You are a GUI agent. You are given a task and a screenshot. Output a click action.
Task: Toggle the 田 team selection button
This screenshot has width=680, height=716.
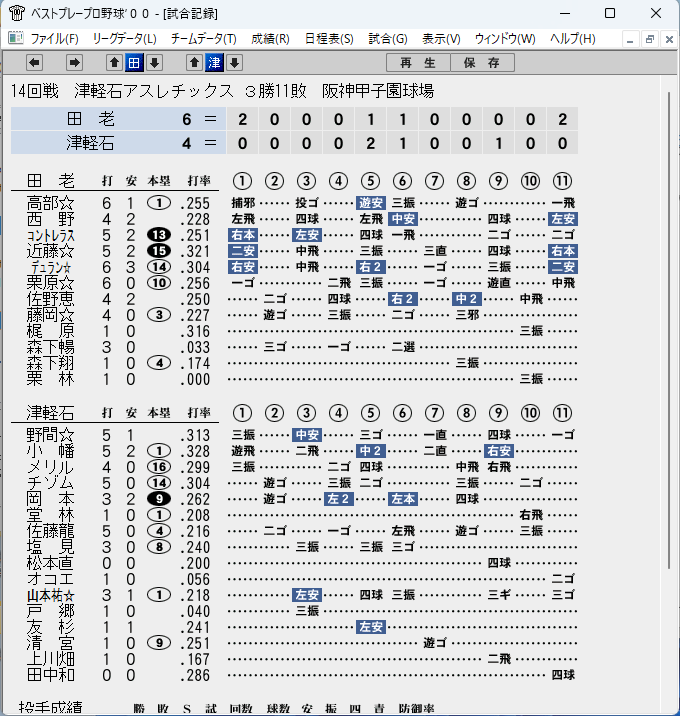click(134, 63)
